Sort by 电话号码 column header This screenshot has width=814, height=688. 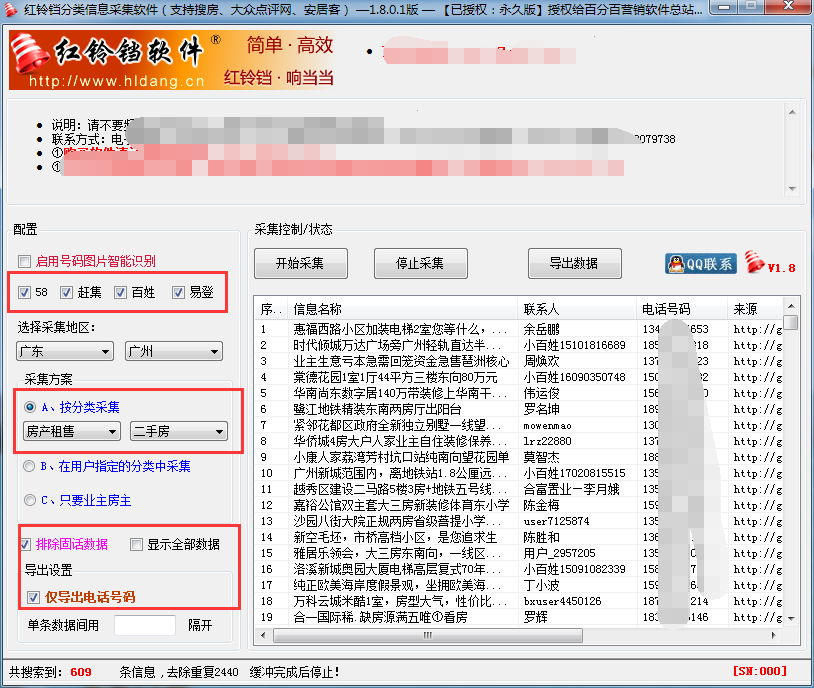coord(682,309)
